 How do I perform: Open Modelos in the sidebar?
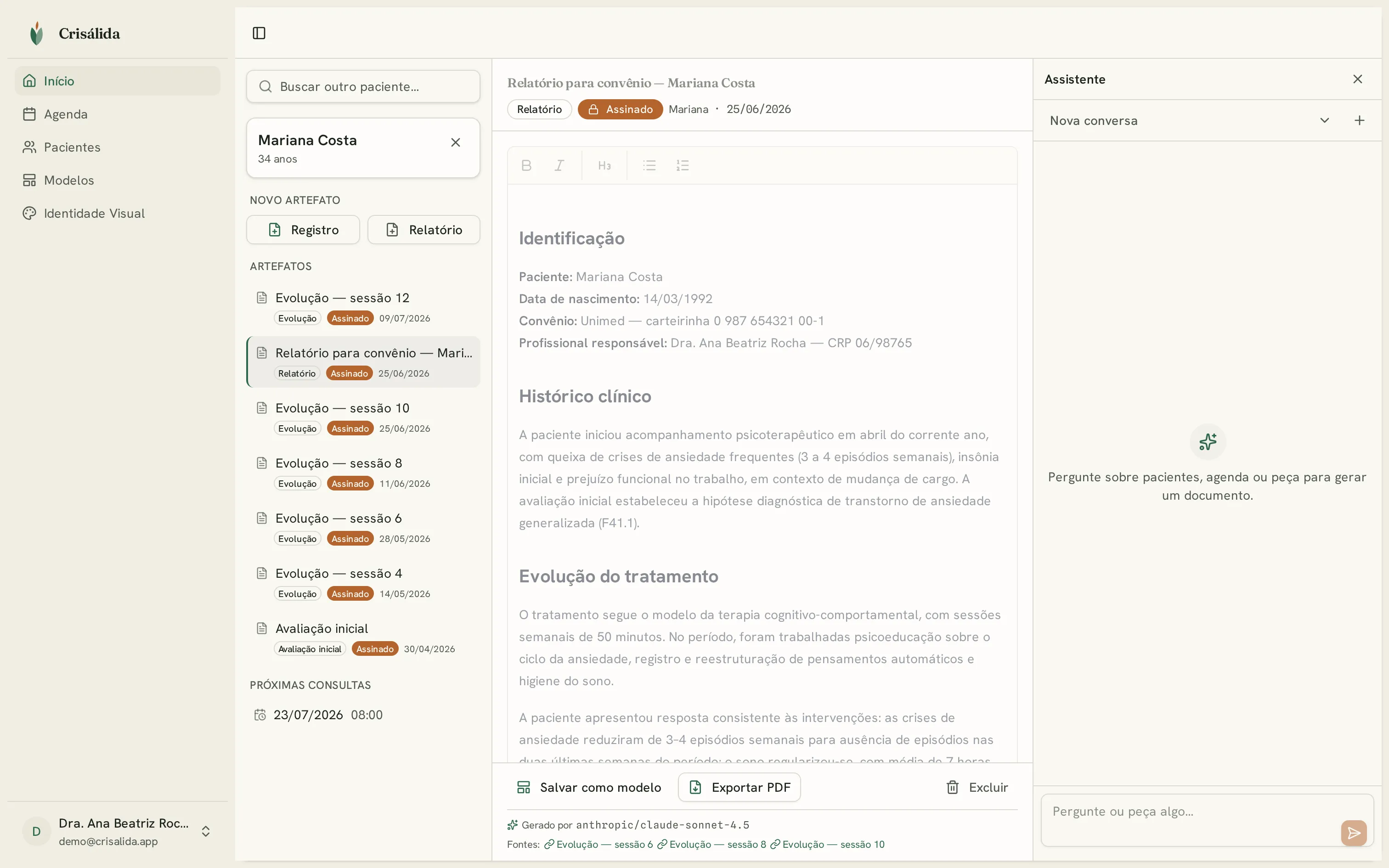coord(118,180)
